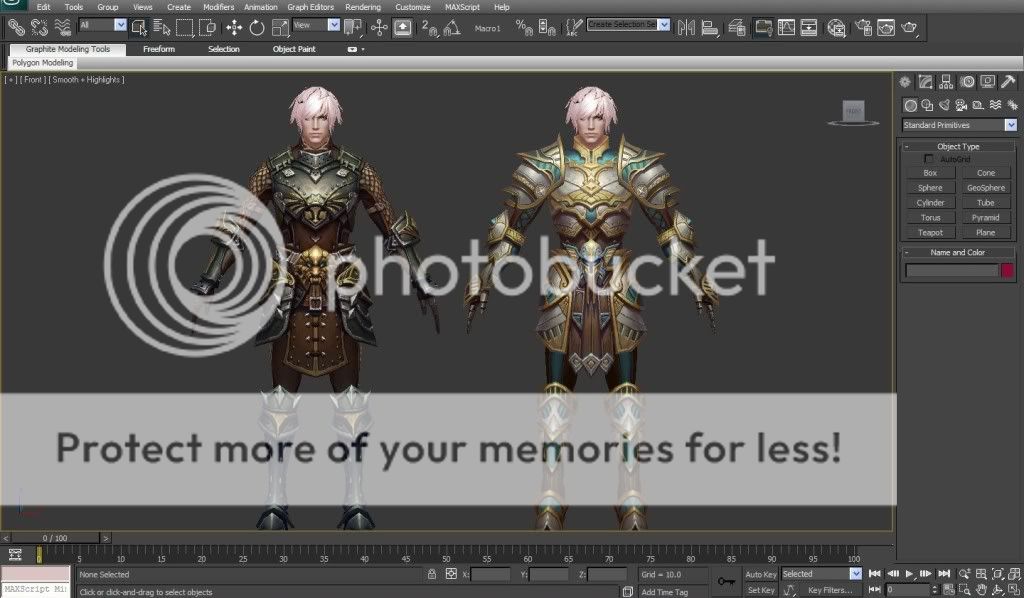The image size is (1024, 598).
Task: Open the Curve Editor icon
Action: (x=785, y=27)
